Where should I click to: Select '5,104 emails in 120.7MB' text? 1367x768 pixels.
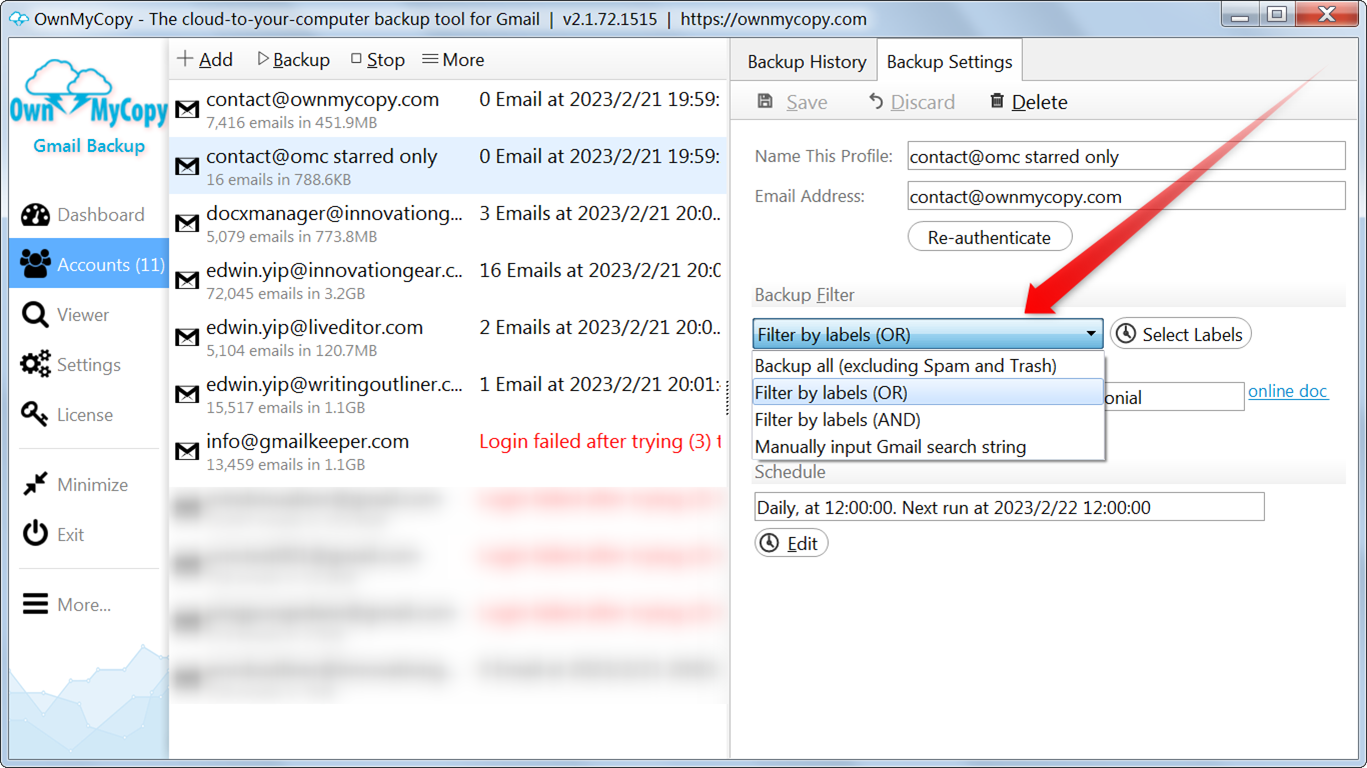click(292, 350)
